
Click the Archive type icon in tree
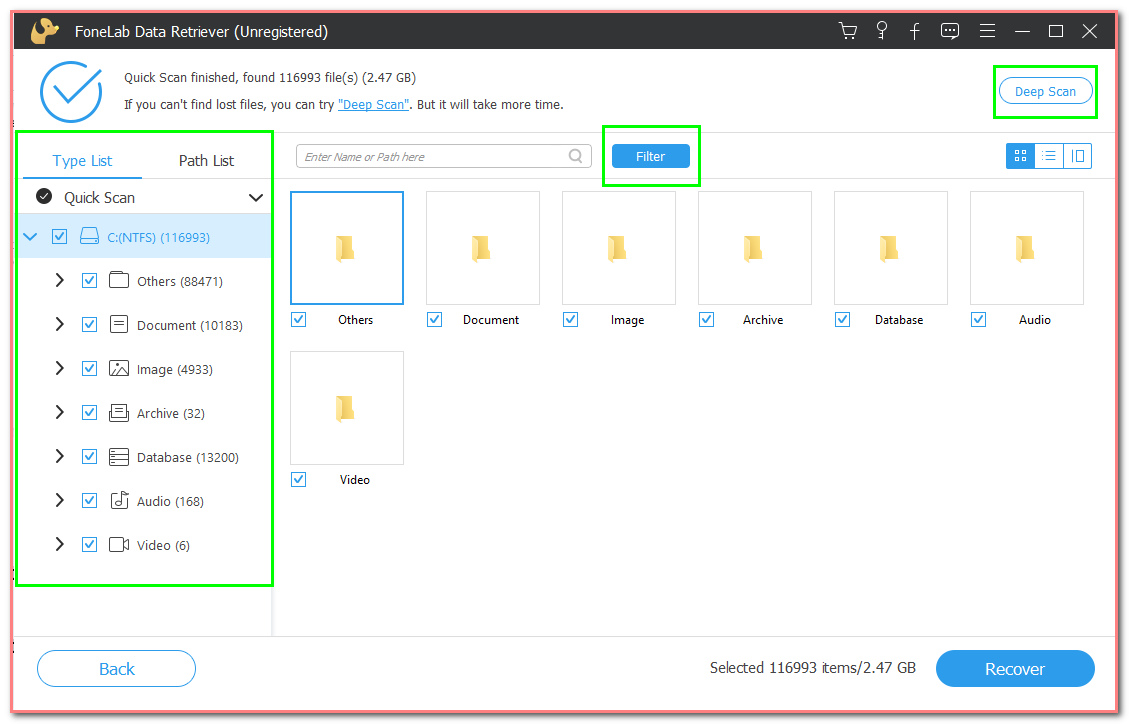click(119, 412)
